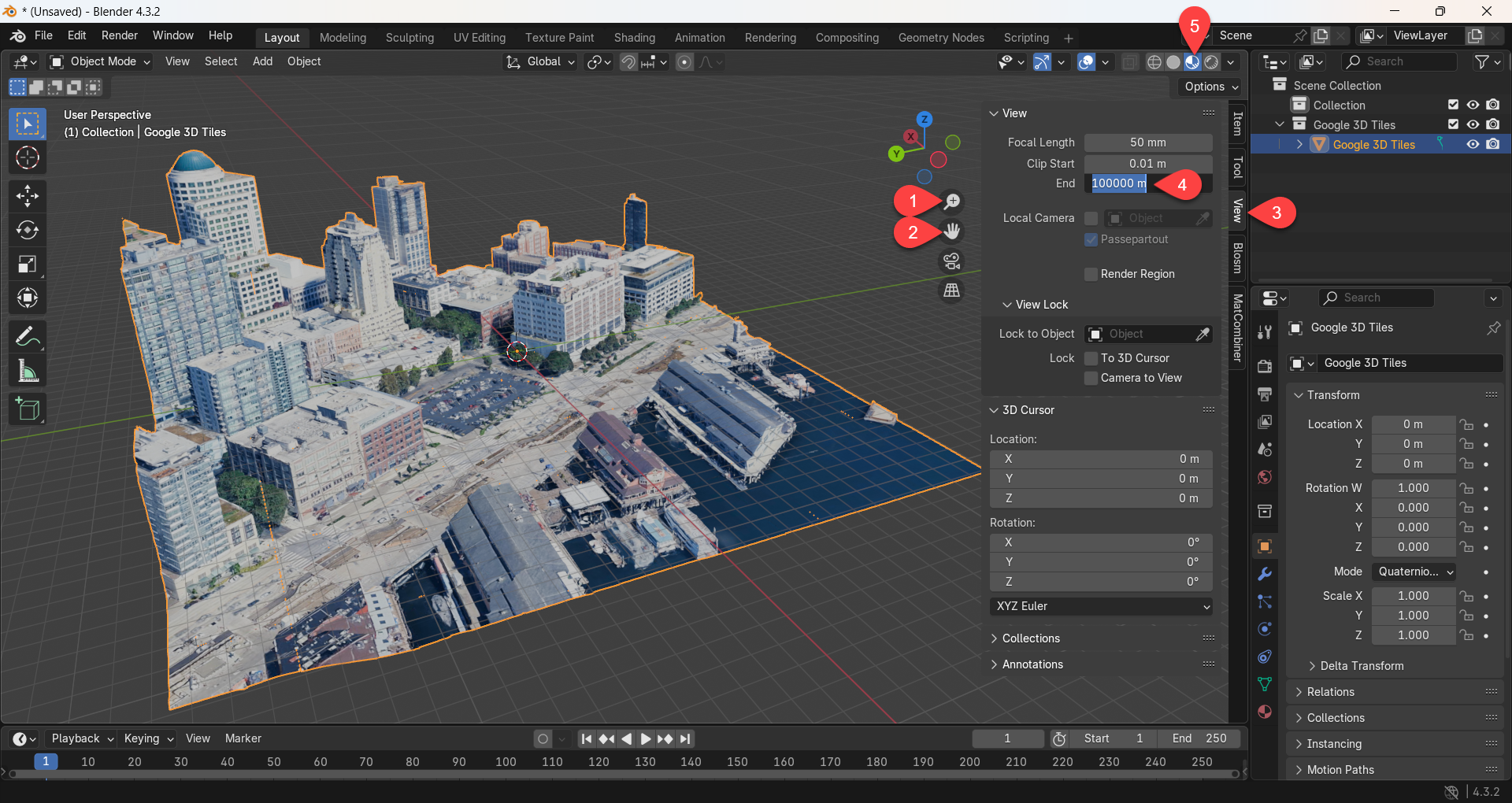
Task: Toggle Local Camera checkbox
Action: (x=1091, y=218)
